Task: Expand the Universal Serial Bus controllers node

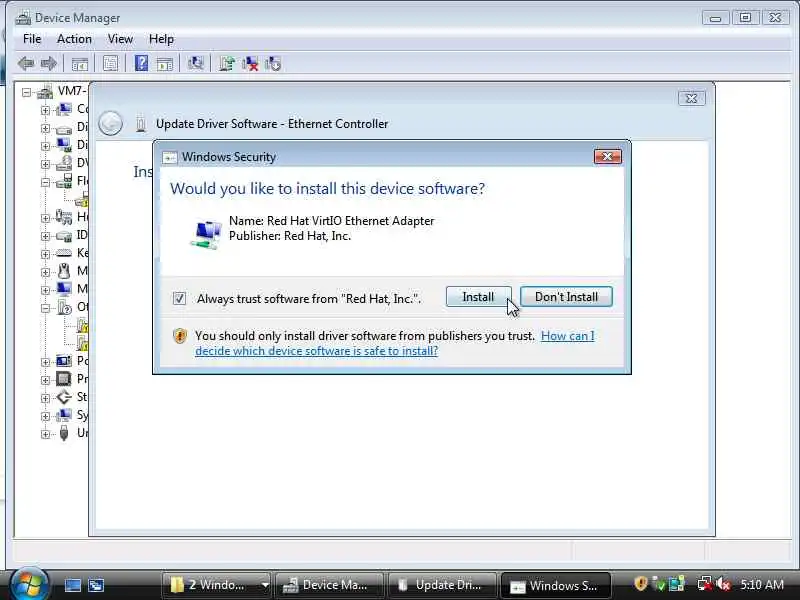Action: (x=45, y=434)
